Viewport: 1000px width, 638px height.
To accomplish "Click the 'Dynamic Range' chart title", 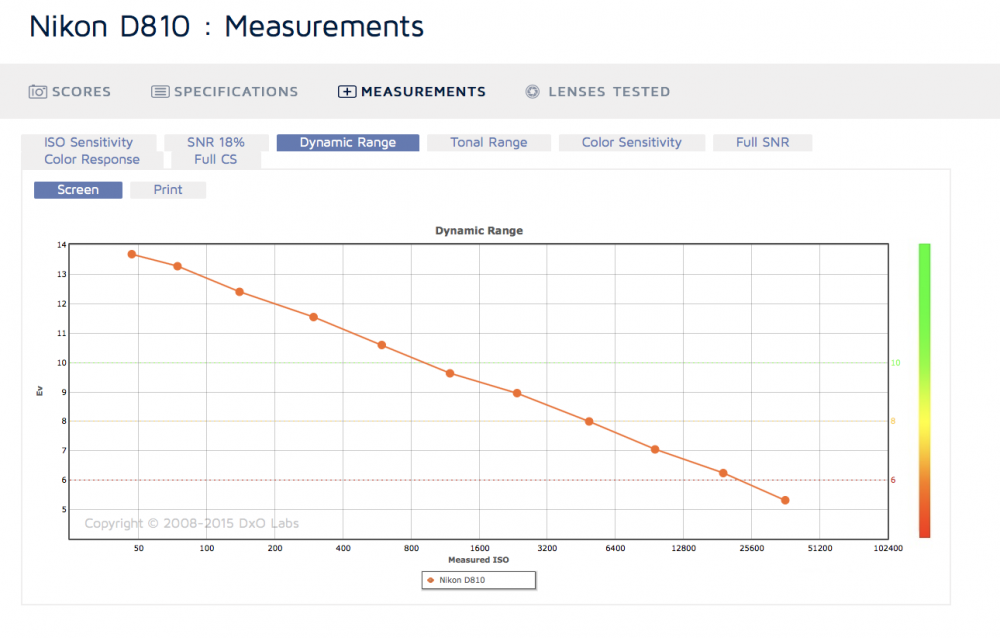I will (479, 231).
